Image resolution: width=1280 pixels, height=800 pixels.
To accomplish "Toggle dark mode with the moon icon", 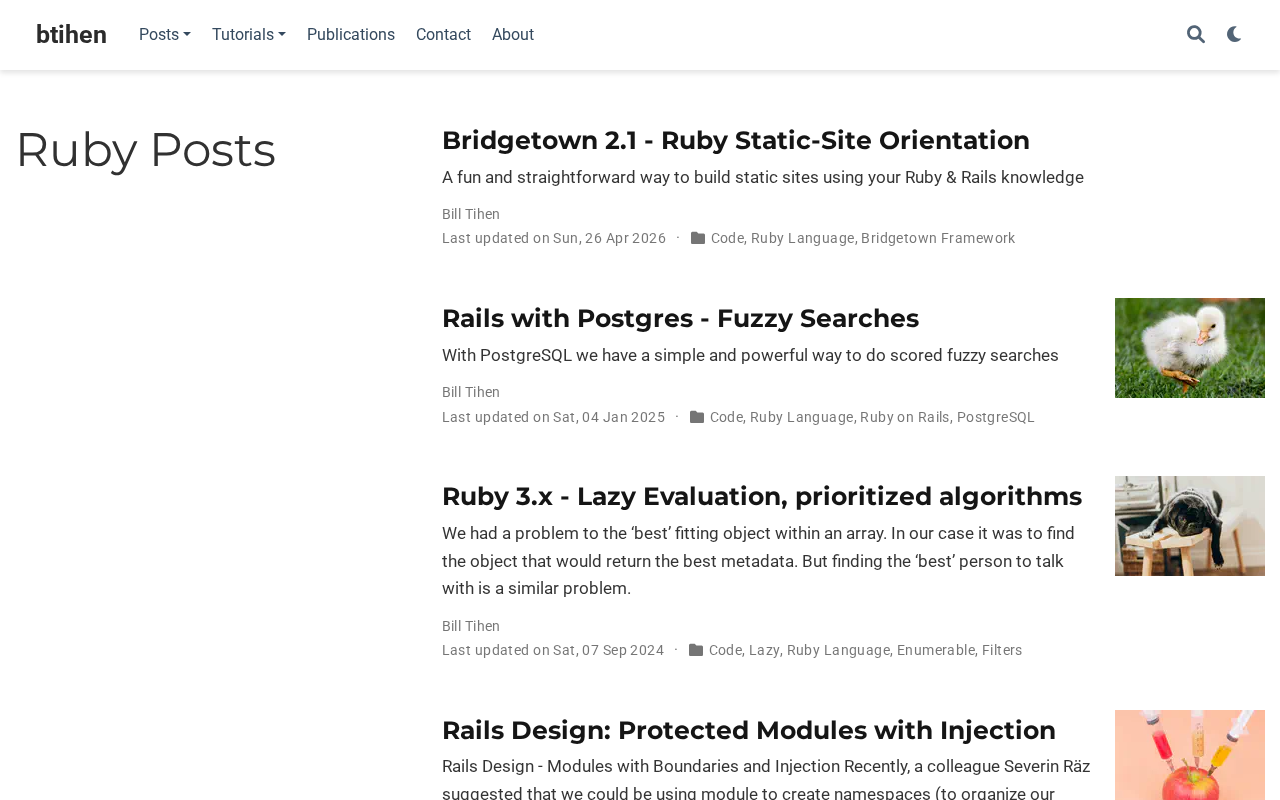I will pos(1234,35).
